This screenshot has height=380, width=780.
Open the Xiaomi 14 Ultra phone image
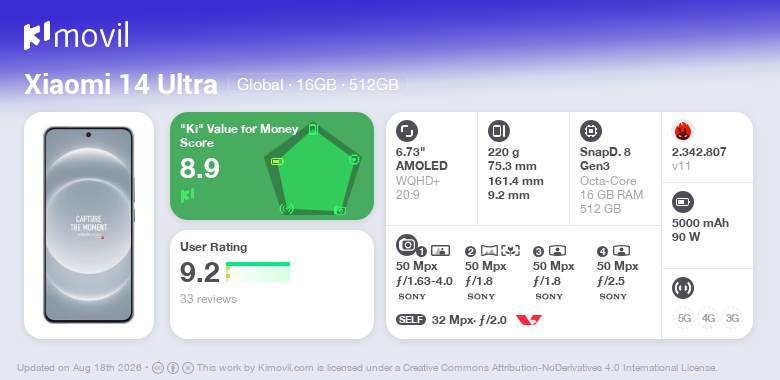pyautogui.click(x=89, y=225)
